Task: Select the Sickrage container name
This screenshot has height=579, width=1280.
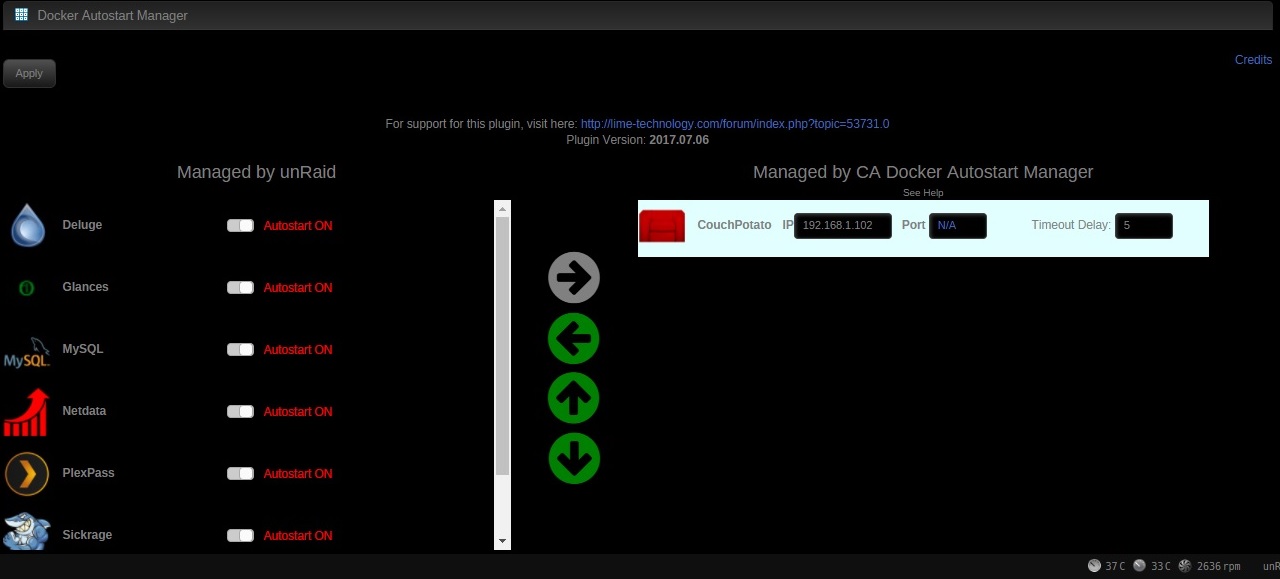Action: (x=87, y=535)
